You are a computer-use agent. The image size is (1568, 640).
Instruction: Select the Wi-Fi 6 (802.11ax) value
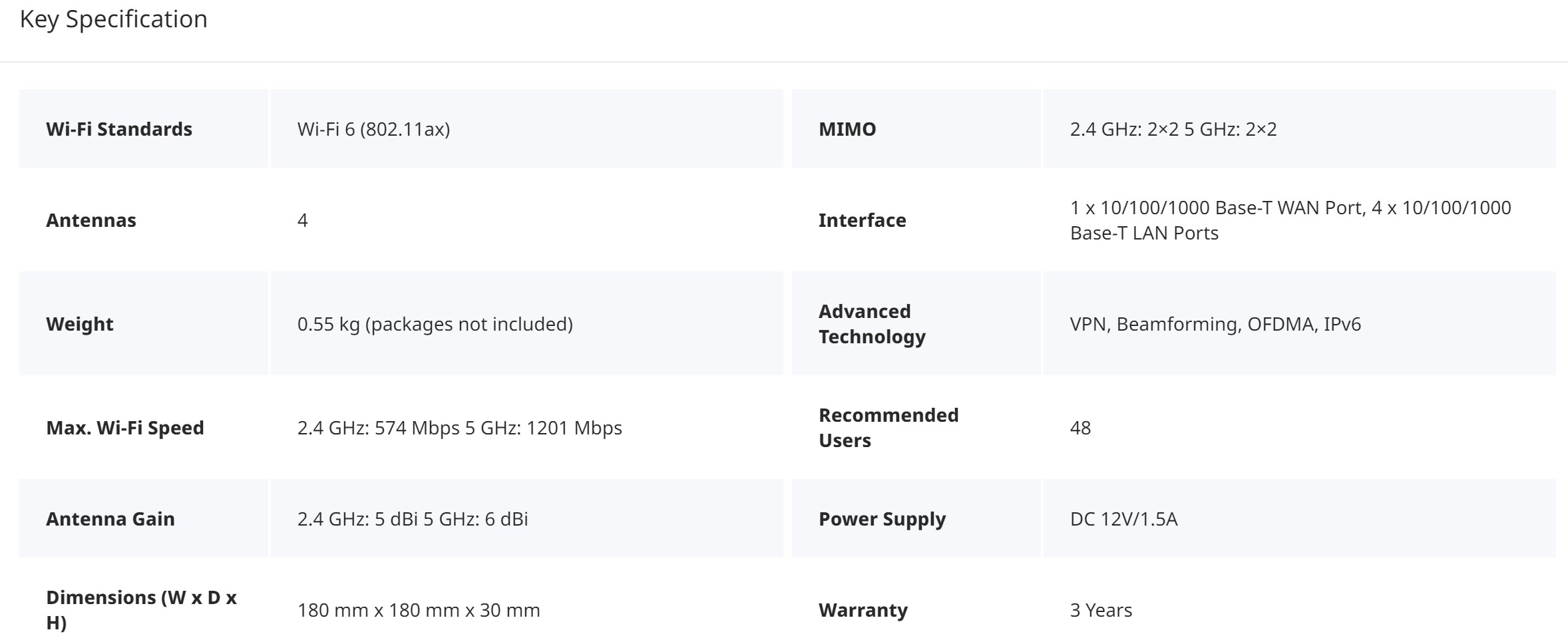(x=373, y=129)
